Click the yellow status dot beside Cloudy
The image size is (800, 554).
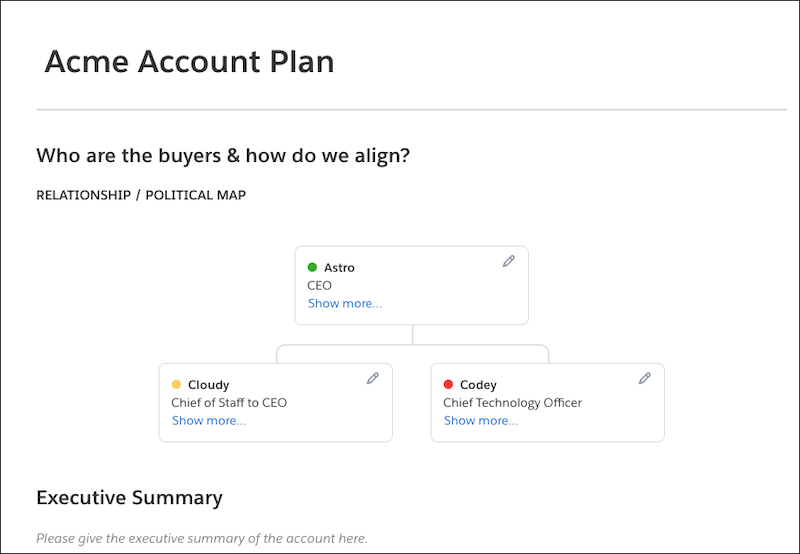177,384
